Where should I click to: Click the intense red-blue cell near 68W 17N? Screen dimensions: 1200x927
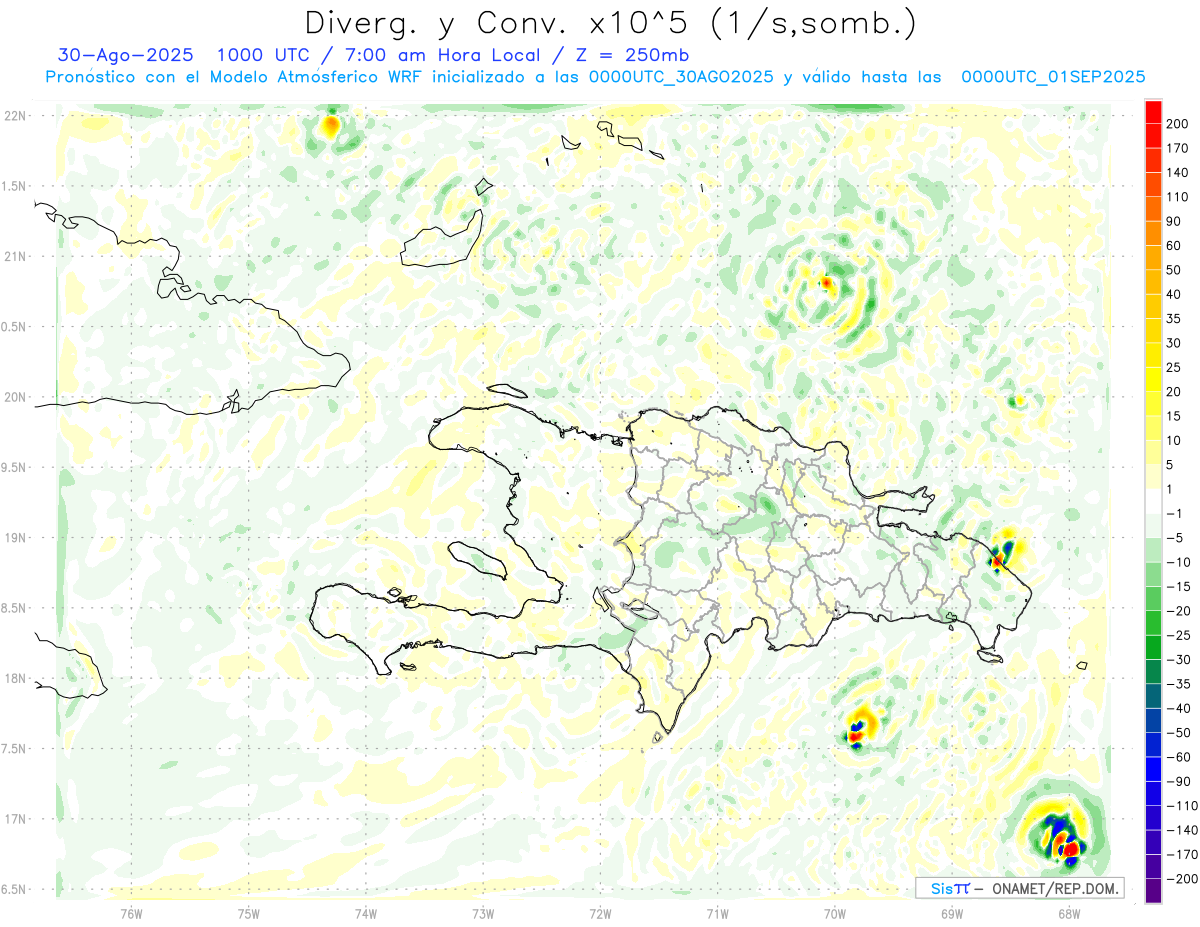1063,839
